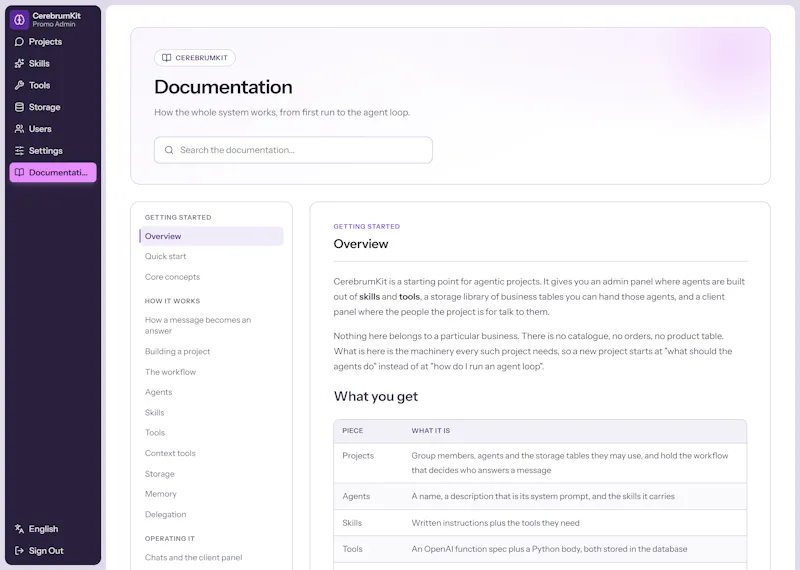Click the Documentation book icon in sidebar
Screen dimensions: 800x570
point(19,172)
